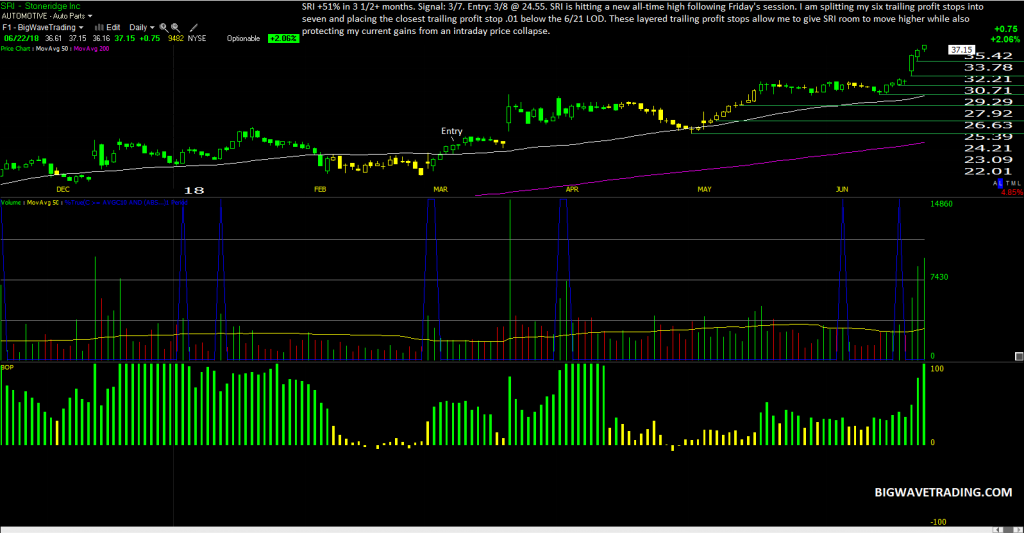The height and width of the screenshot is (533, 1024).
Task: Click the zoom in magnifier icon
Action: click(164, 27)
